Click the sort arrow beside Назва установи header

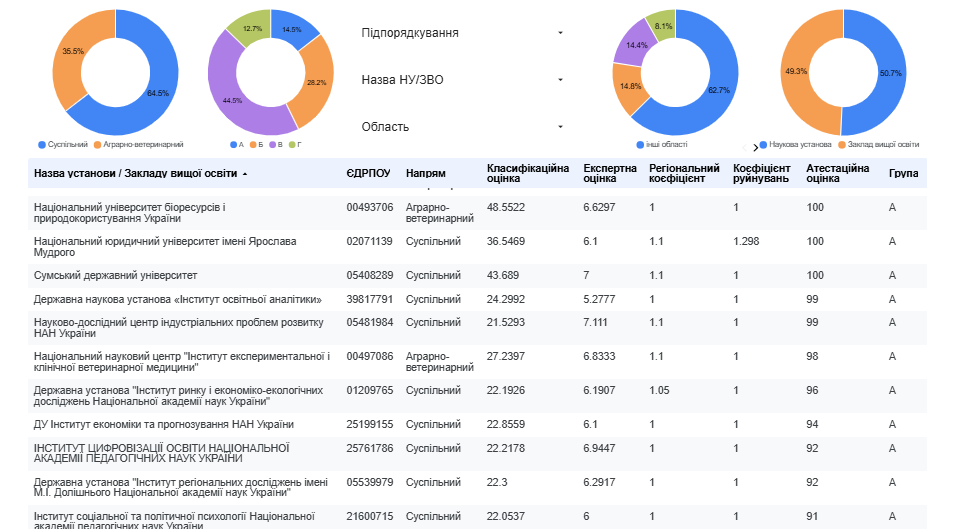245,174
